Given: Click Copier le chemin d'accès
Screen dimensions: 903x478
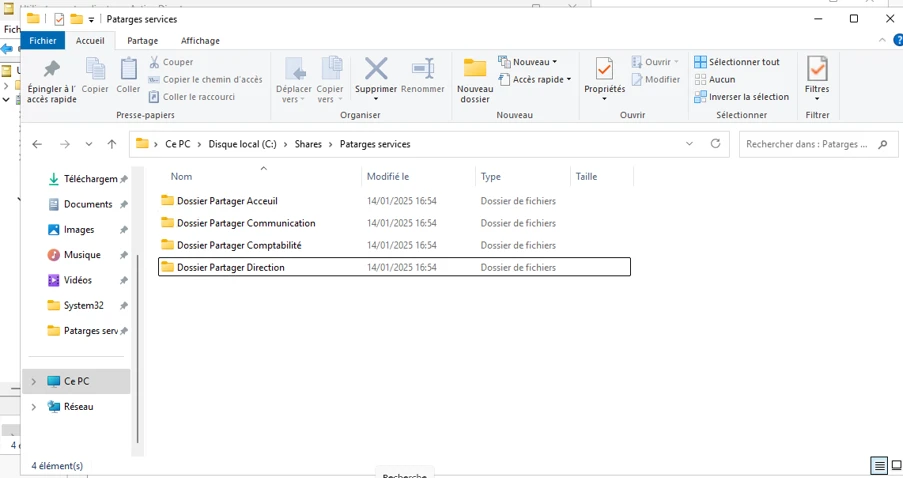Looking at the screenshot, I should 206,79.
